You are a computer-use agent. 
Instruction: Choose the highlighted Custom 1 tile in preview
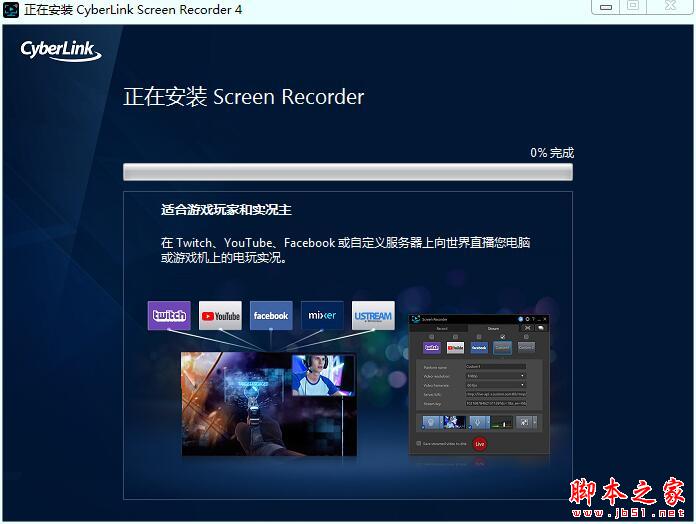(502, 347)
